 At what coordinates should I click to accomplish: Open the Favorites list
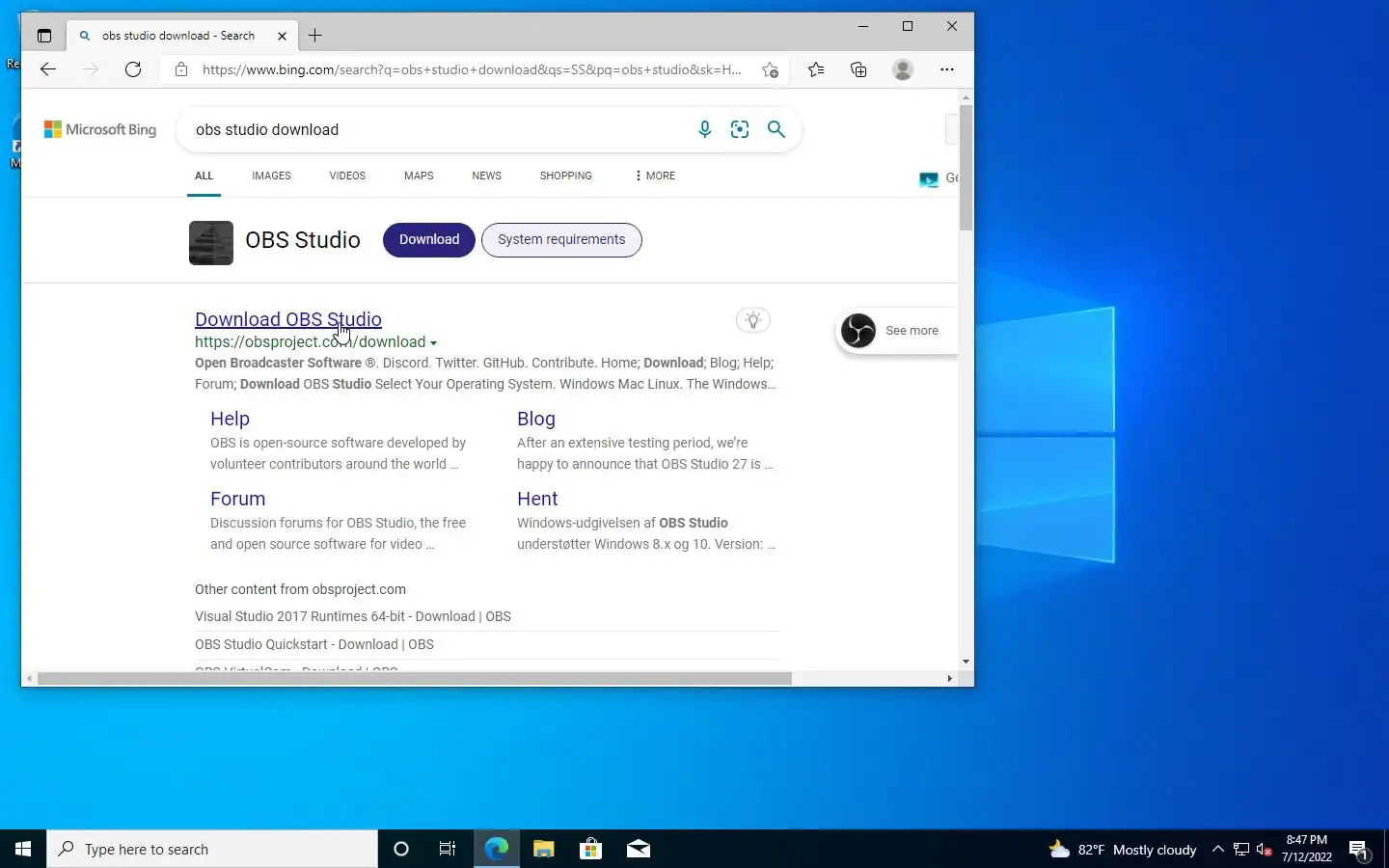pos(816,69)
